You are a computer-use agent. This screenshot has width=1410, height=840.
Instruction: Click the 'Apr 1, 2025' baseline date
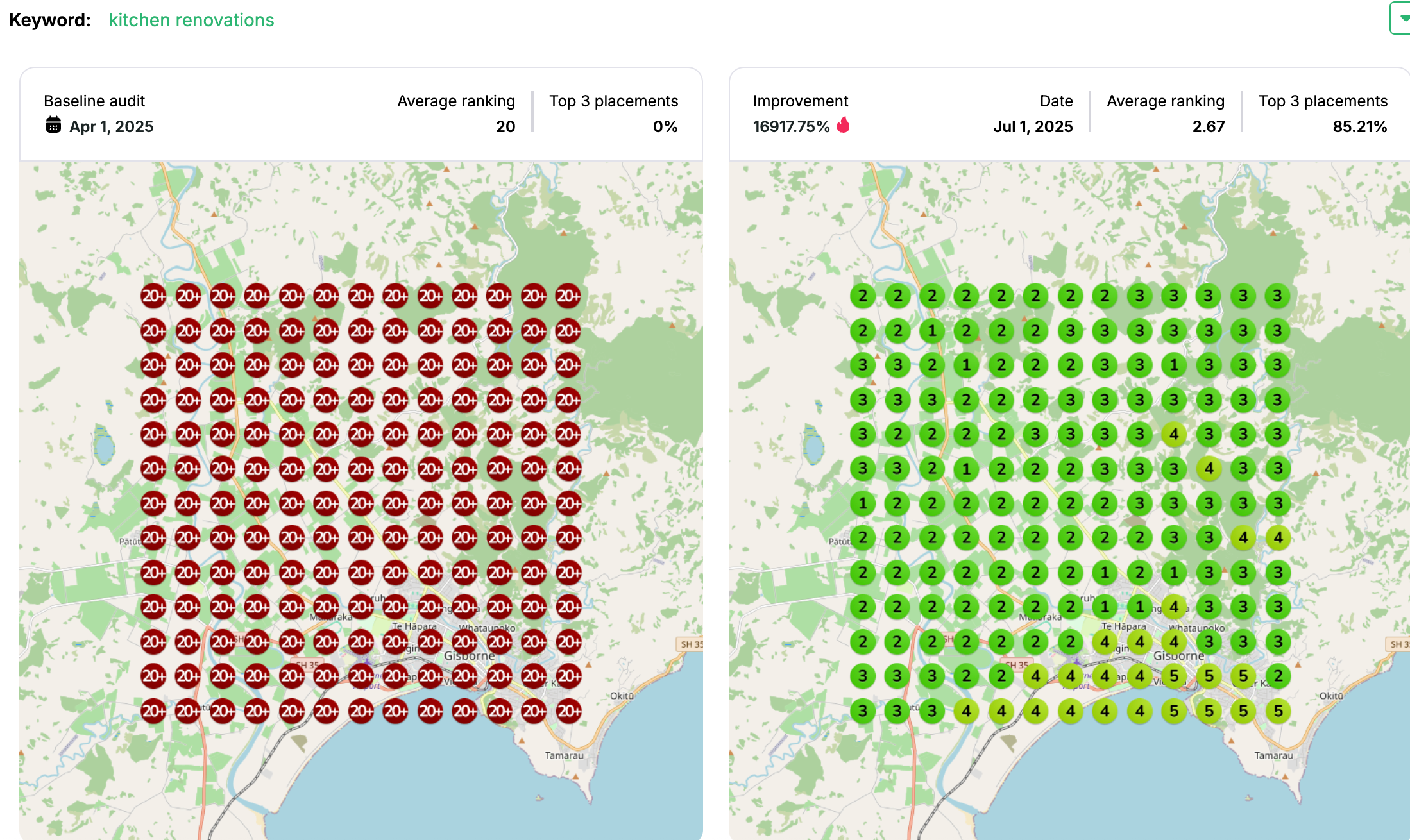pos(112,126)
